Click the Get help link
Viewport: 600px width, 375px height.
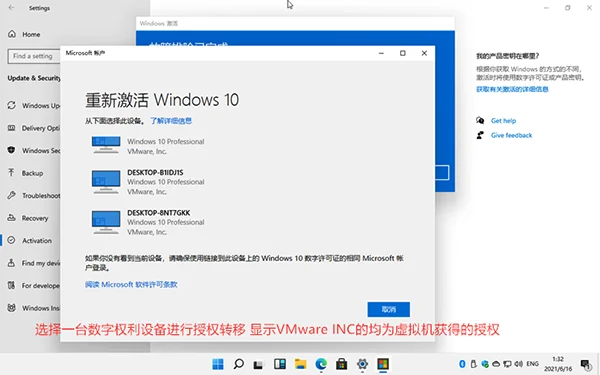(503, 121)
